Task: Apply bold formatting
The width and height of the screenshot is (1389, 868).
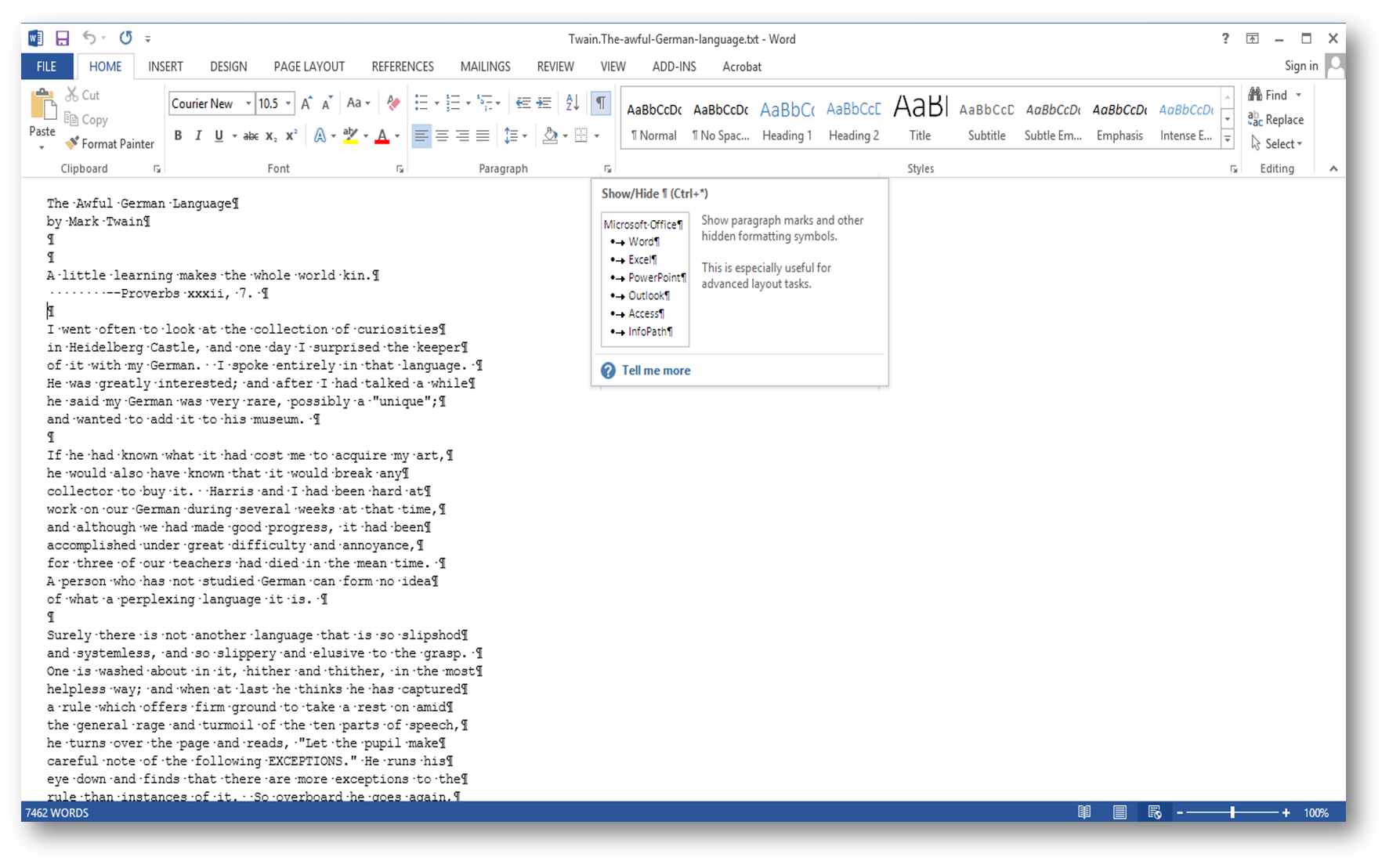Action: 177,135
